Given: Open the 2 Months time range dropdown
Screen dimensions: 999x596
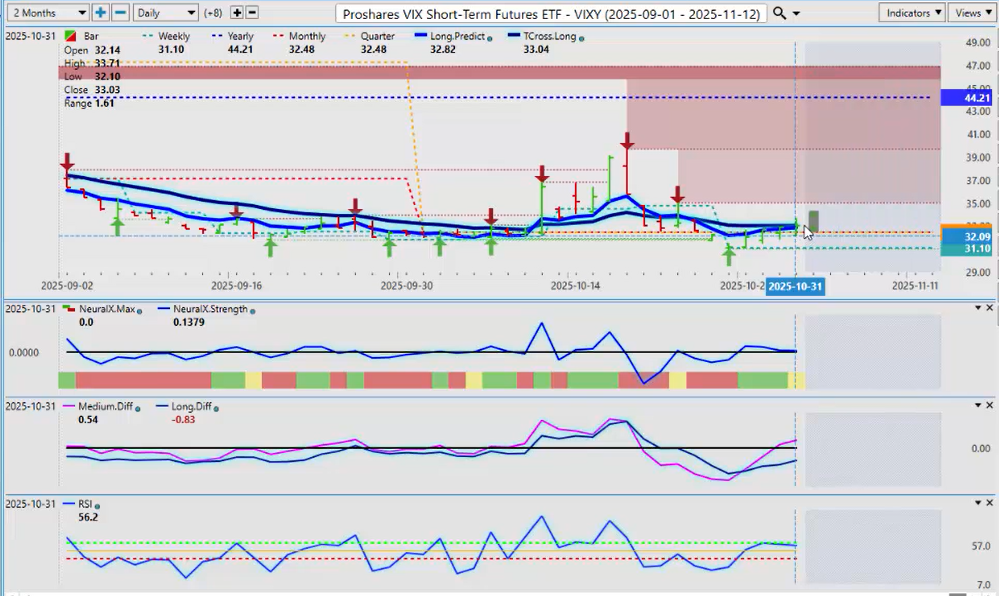Looking at the screenshot, I should (46, 13).
